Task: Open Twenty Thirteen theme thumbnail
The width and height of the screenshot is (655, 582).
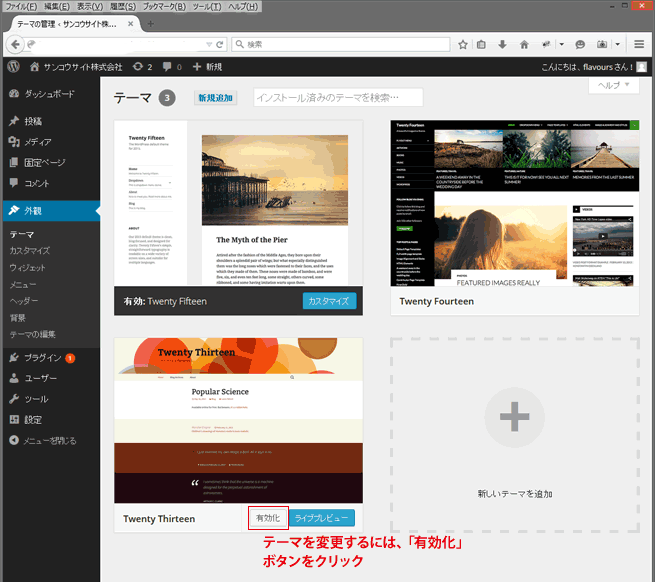Action: [238, 420]
